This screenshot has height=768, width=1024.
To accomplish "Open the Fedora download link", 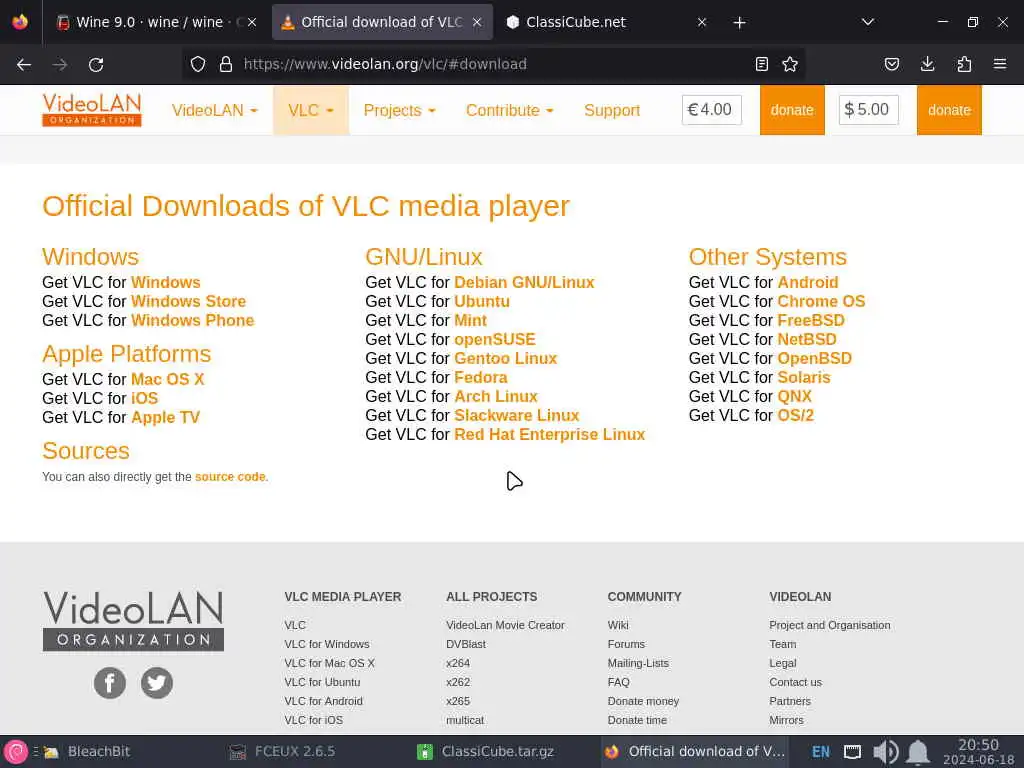I will pos(481,377).
